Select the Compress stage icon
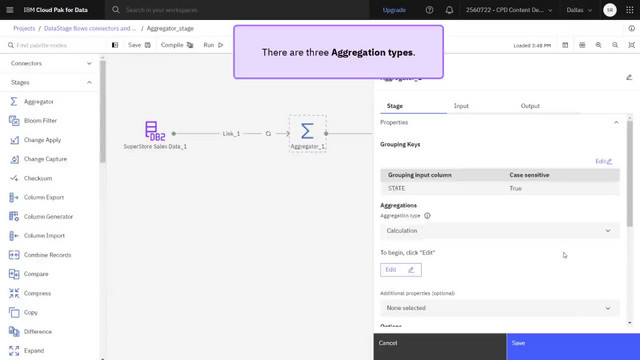 (14, 293)
